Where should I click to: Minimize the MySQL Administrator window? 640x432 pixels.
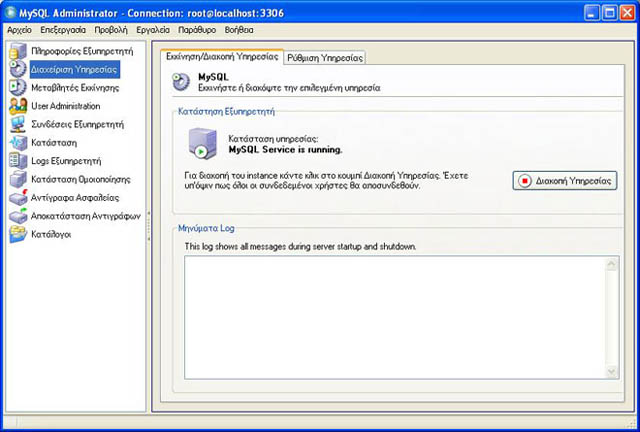pos(592,13)
